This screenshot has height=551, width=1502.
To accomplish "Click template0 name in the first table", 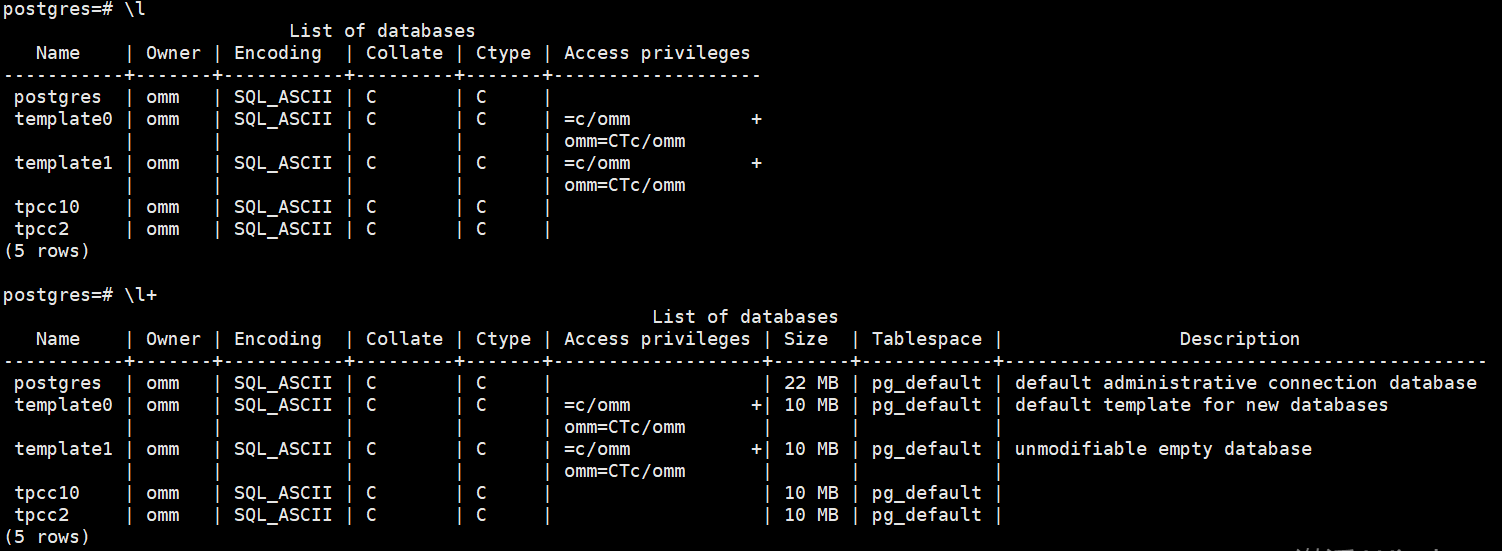I will tap(63, 119).
